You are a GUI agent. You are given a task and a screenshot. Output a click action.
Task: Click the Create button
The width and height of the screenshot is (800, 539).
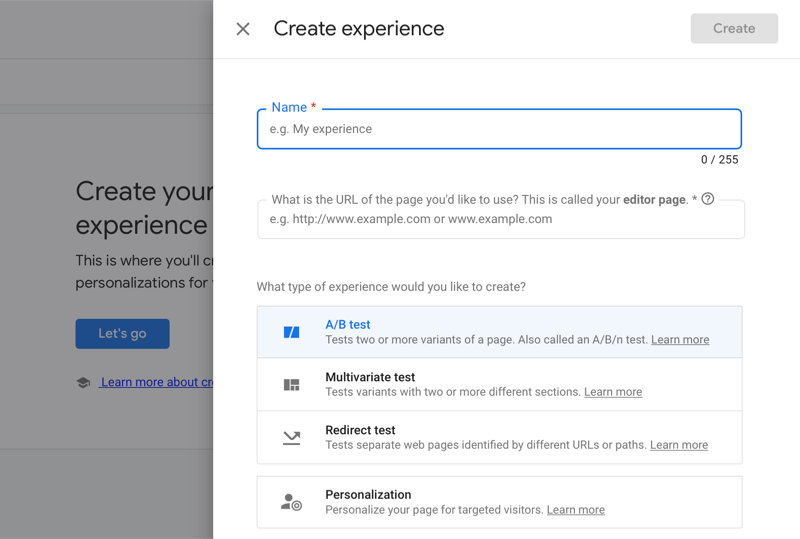(x=734, y=29)
